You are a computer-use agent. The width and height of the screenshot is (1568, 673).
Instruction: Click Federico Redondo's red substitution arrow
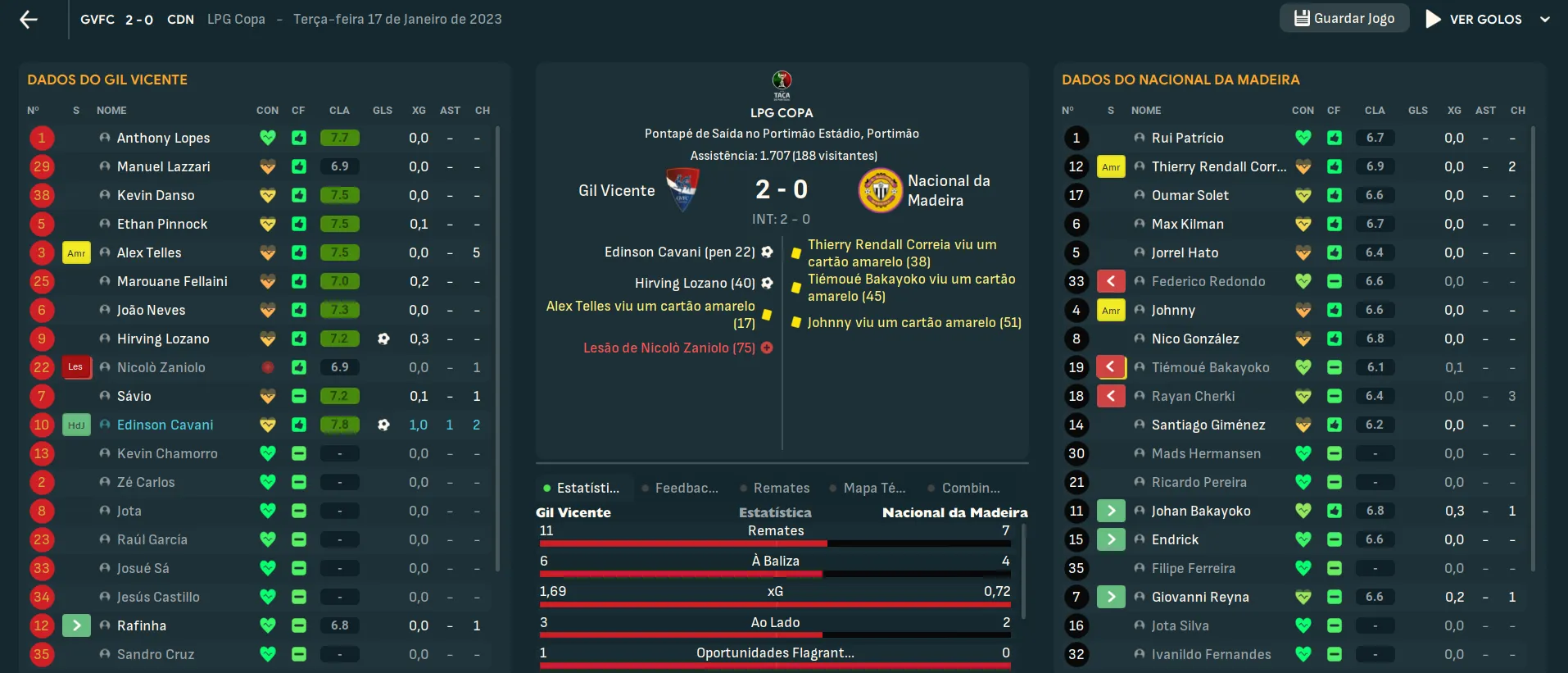coord(1111,281)
